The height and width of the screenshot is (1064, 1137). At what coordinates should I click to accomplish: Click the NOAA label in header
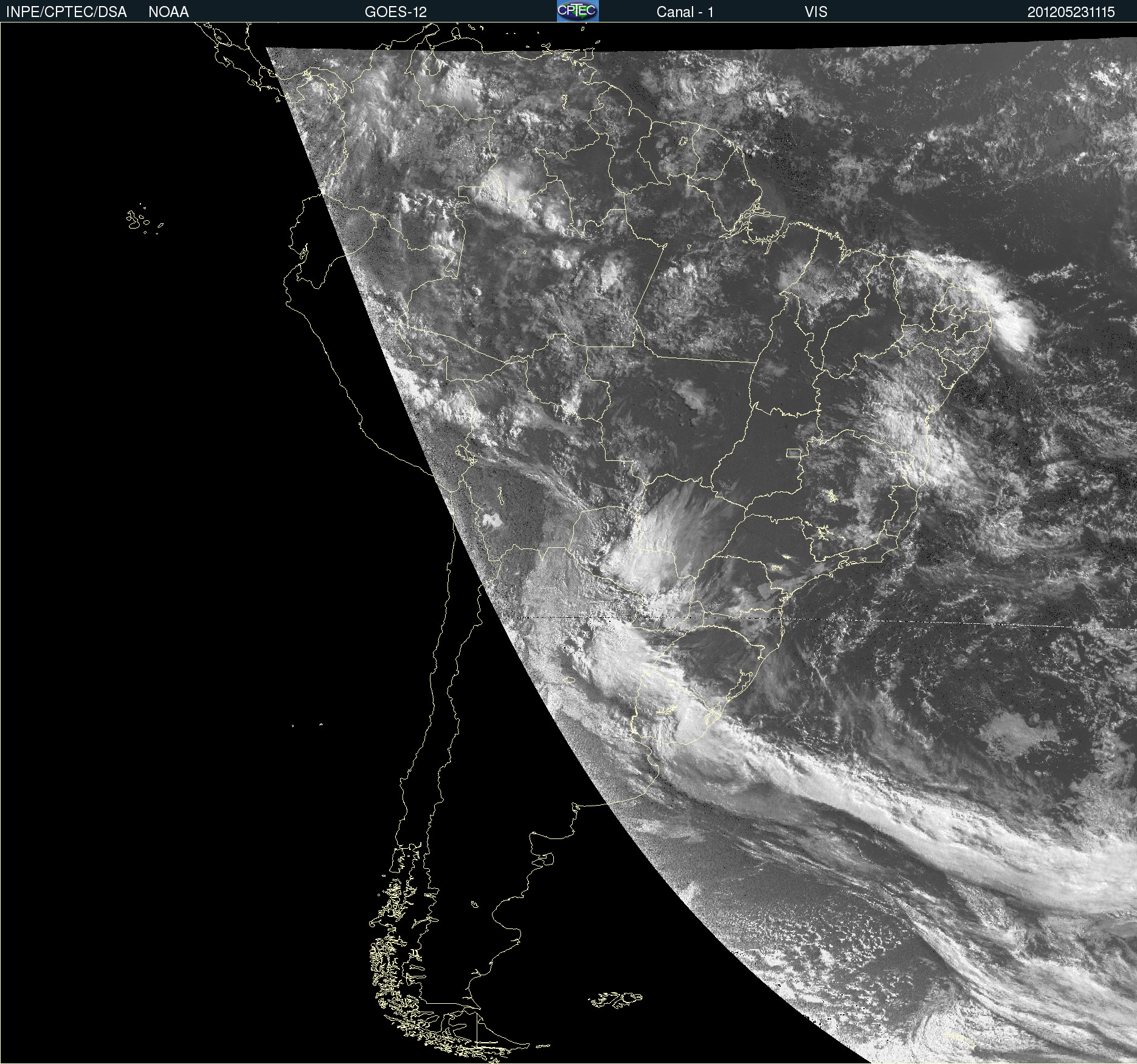(168, 12)
